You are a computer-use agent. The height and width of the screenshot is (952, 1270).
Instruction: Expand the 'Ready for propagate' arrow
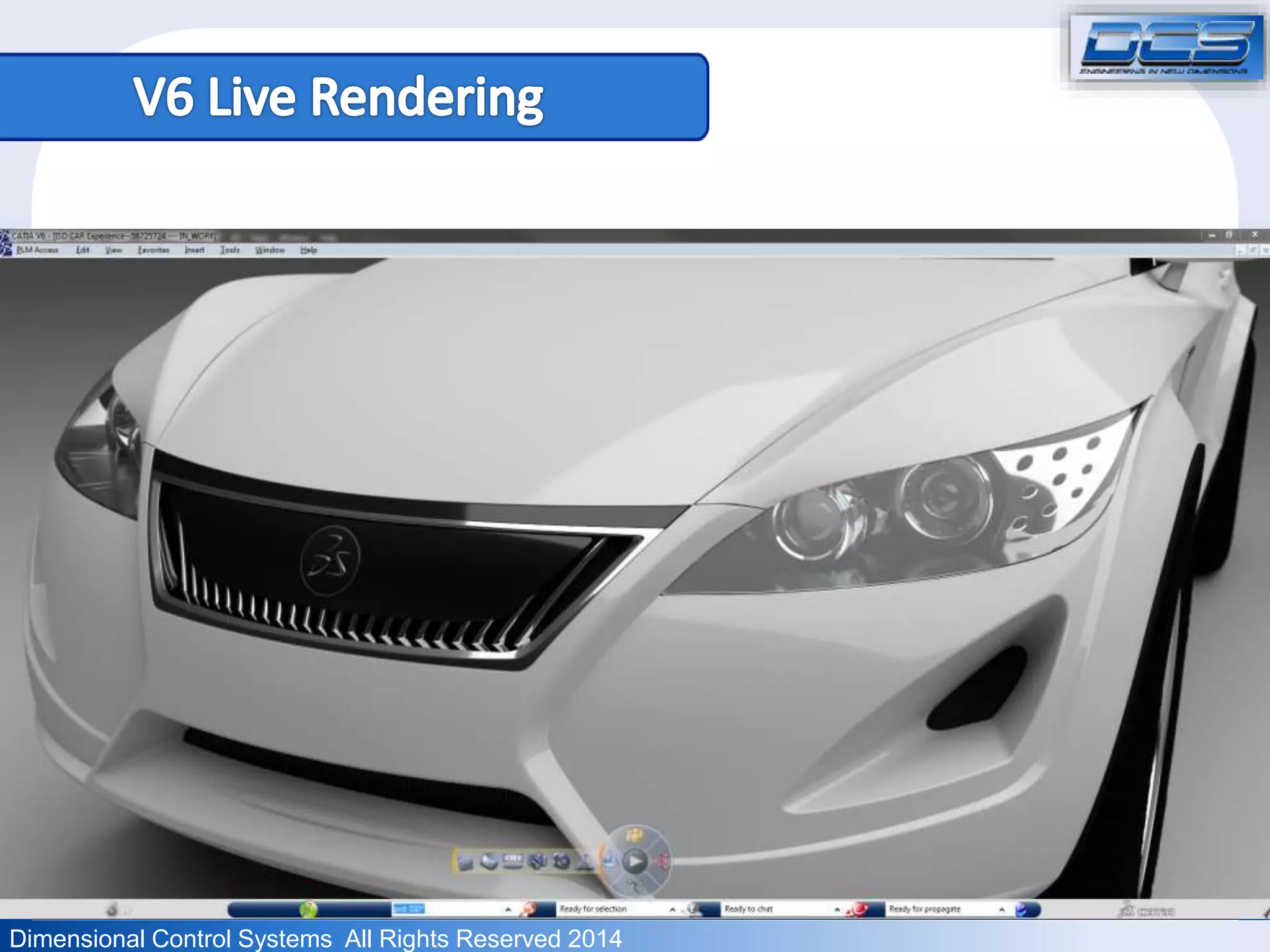tap(1001, 909)
